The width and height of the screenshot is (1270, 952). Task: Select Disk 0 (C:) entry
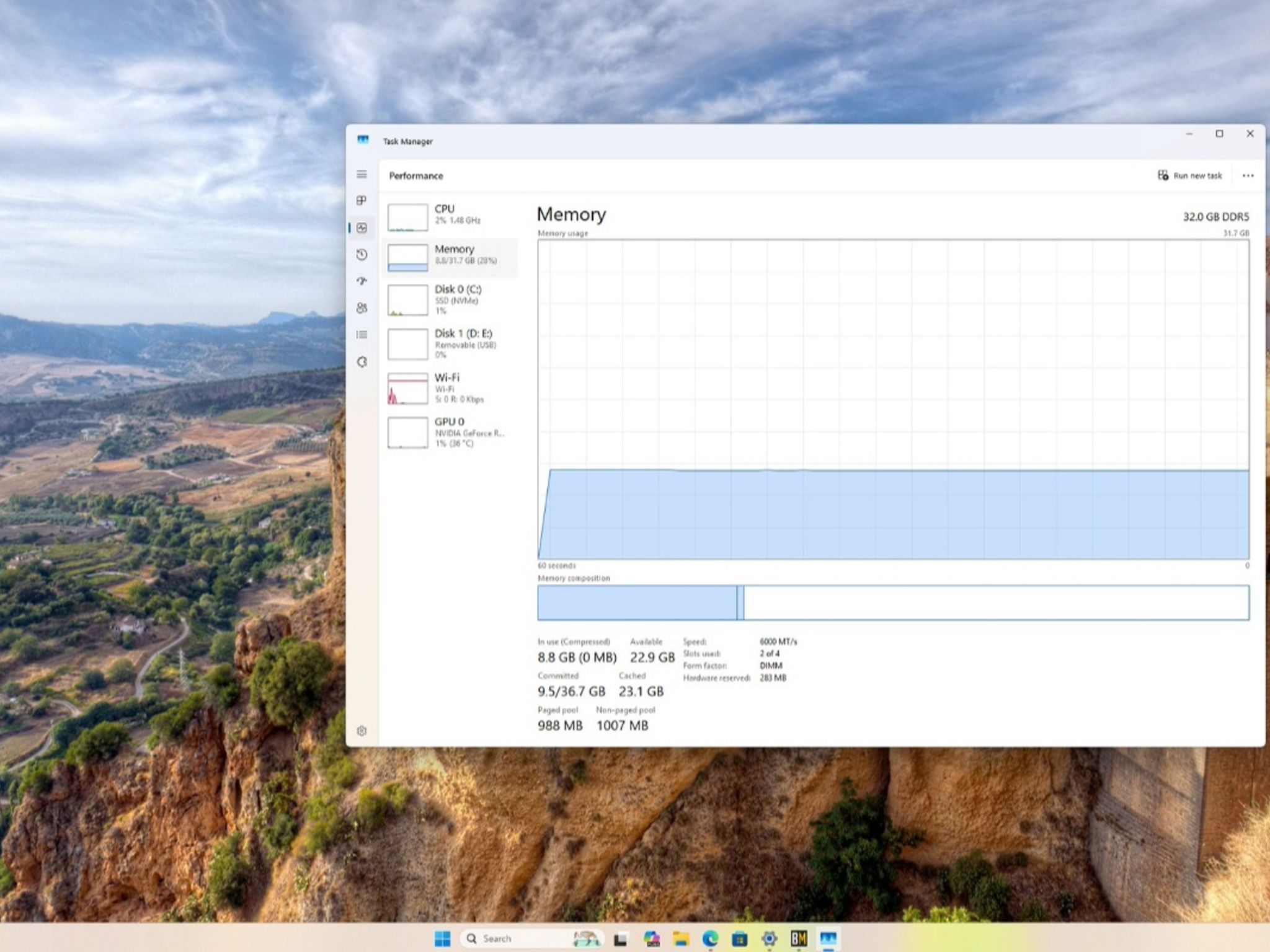450,299
